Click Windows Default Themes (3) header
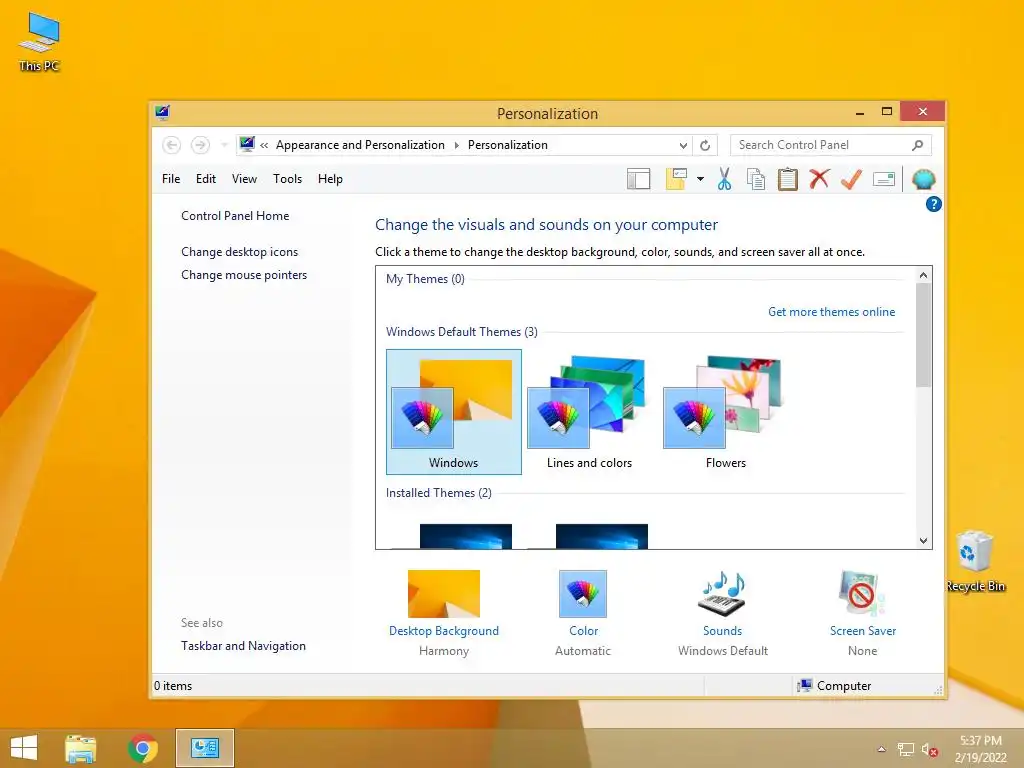1024x768 pixels. pyautogui.click(x=462, y=332)
